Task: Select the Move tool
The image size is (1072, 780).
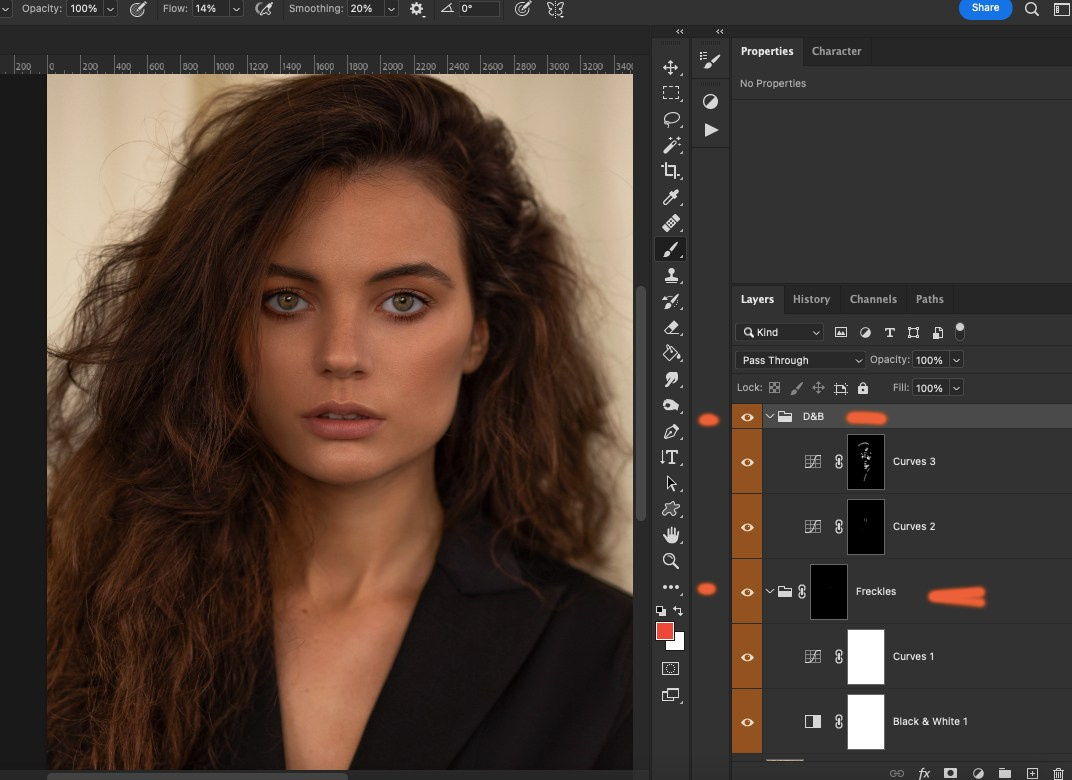Action: pyautogui.click(x=671, y=68)
